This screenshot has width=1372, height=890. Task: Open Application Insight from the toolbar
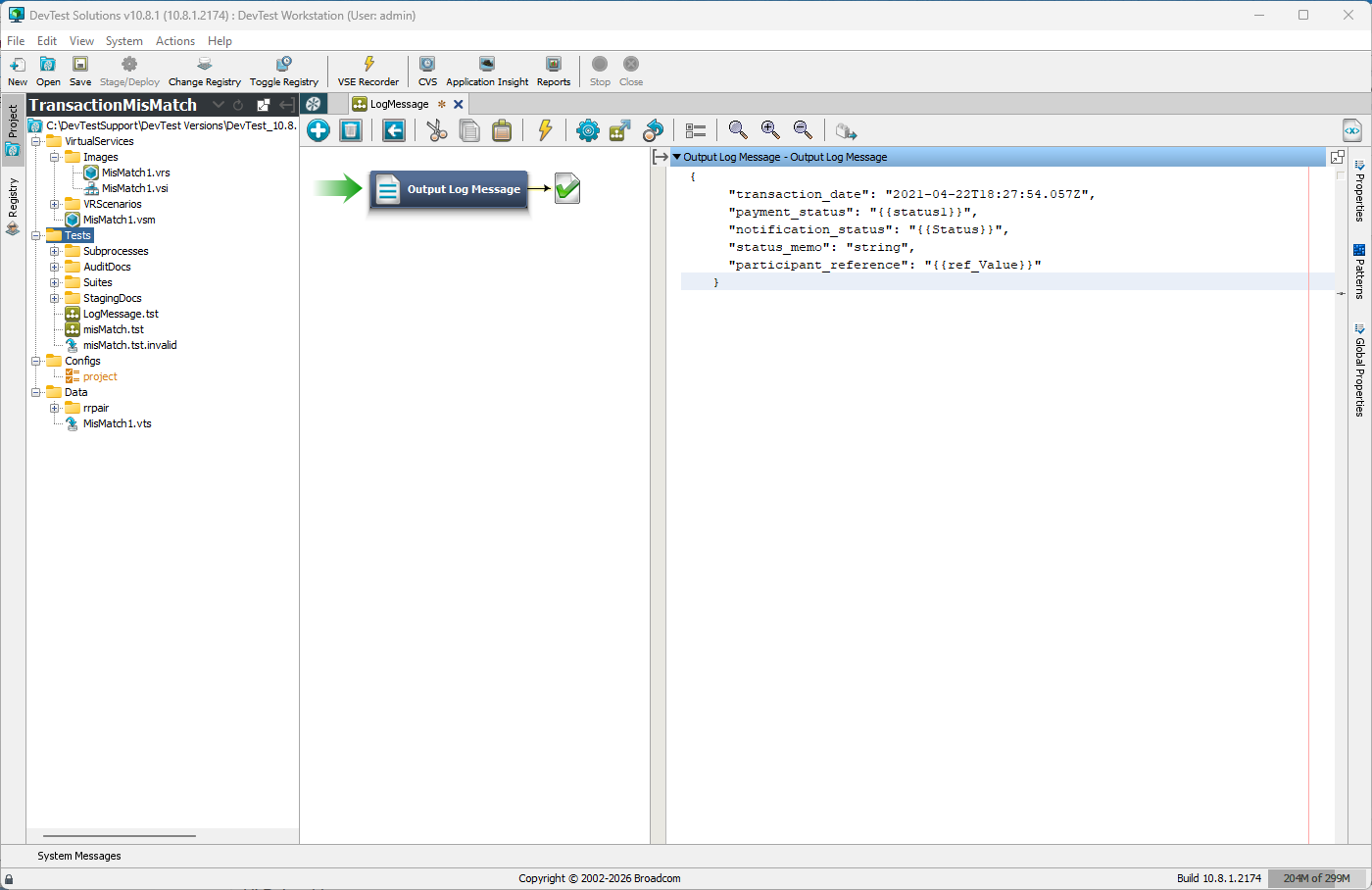coord(487,72)
